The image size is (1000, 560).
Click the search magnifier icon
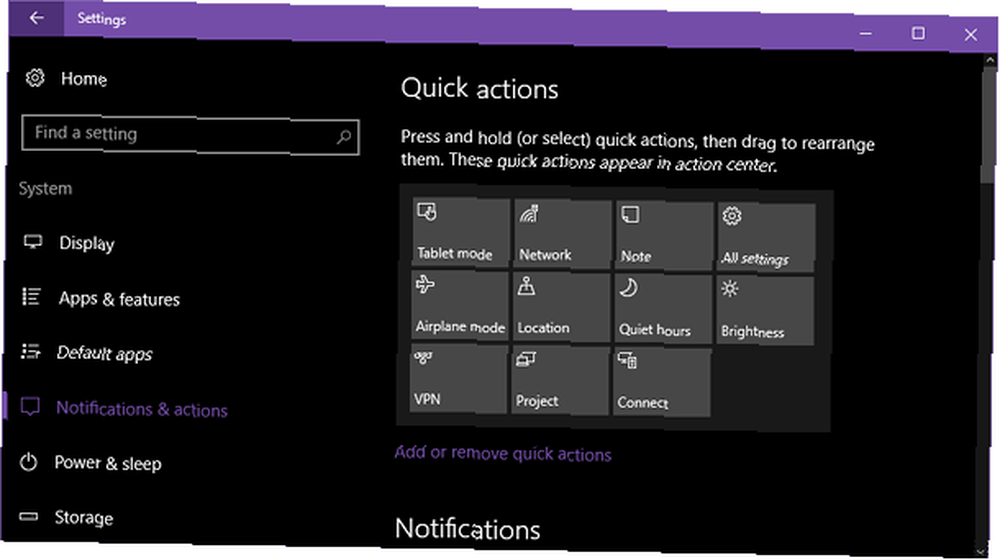coord(344,137)
